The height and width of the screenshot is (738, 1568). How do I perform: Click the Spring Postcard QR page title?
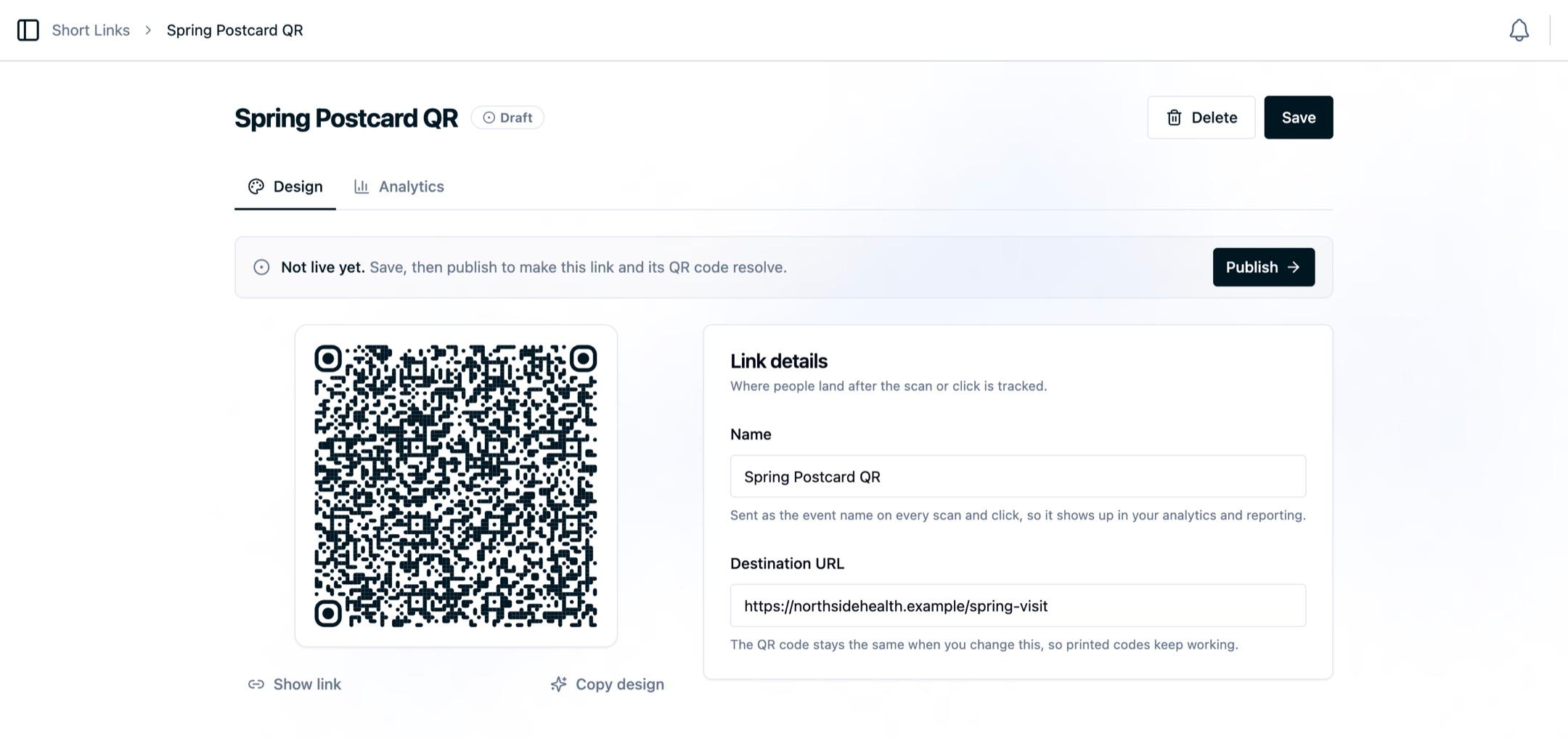click(x=346, y=118)
